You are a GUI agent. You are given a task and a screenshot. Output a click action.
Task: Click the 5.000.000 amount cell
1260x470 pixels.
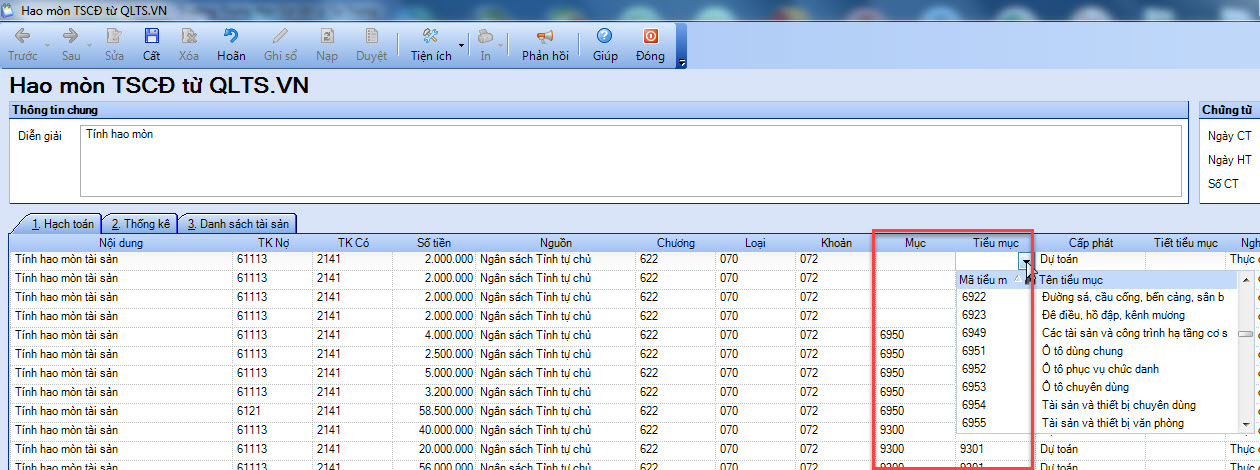pos(435,372)
